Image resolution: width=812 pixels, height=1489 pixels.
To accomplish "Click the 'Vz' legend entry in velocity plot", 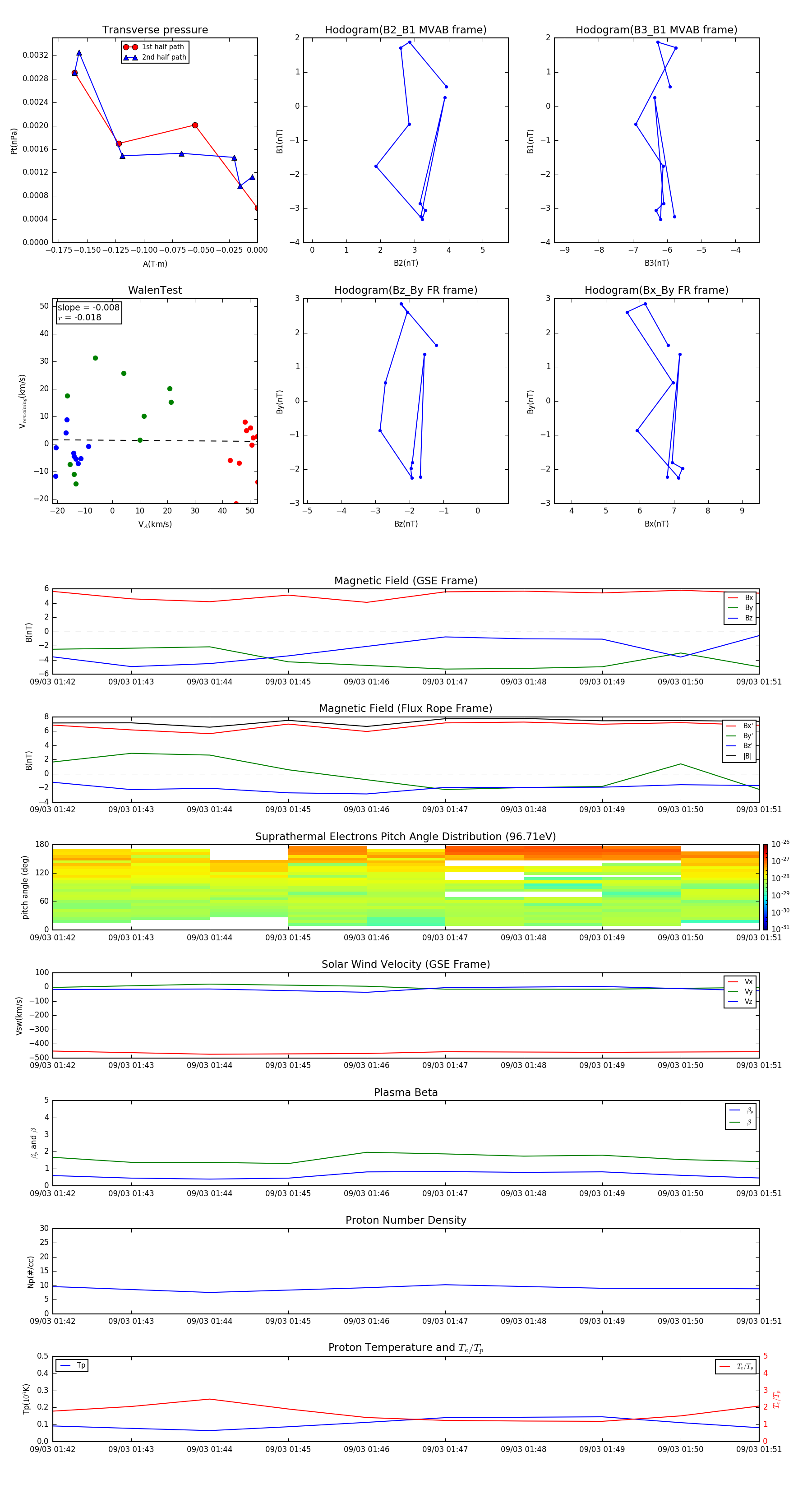I will point(740,1002).
